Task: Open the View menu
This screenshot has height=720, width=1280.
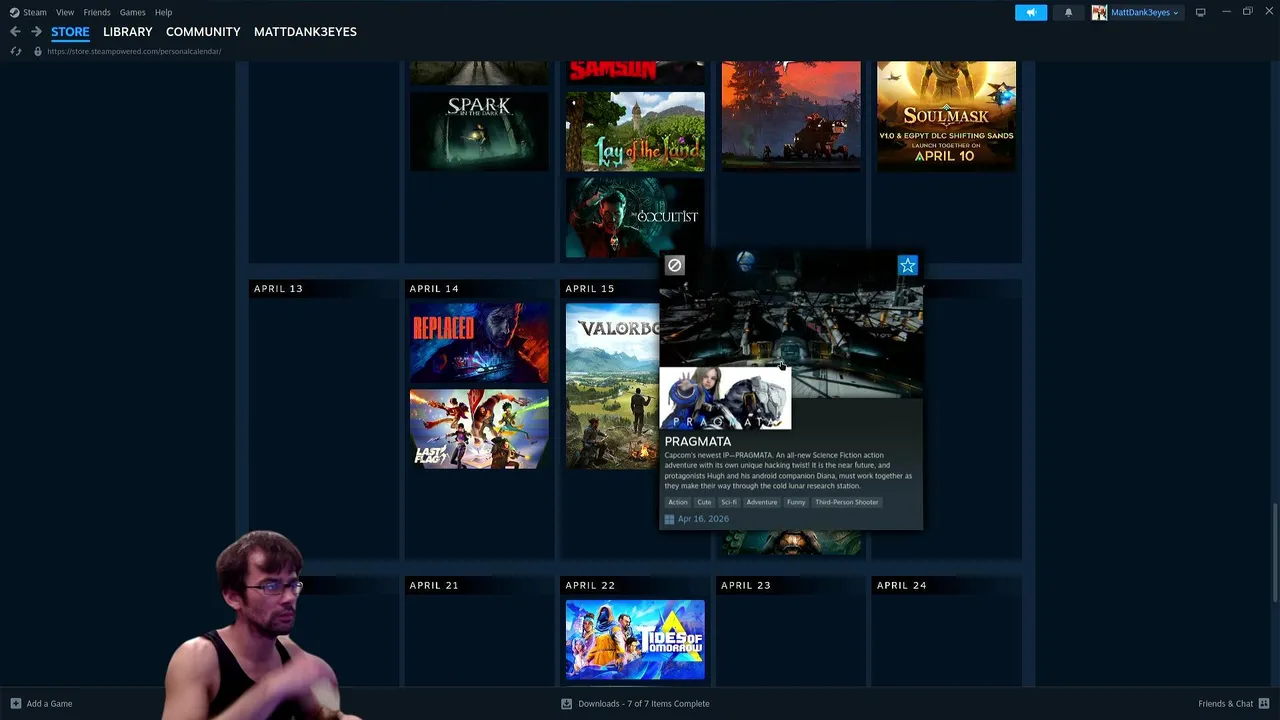Action: point(65,12)
